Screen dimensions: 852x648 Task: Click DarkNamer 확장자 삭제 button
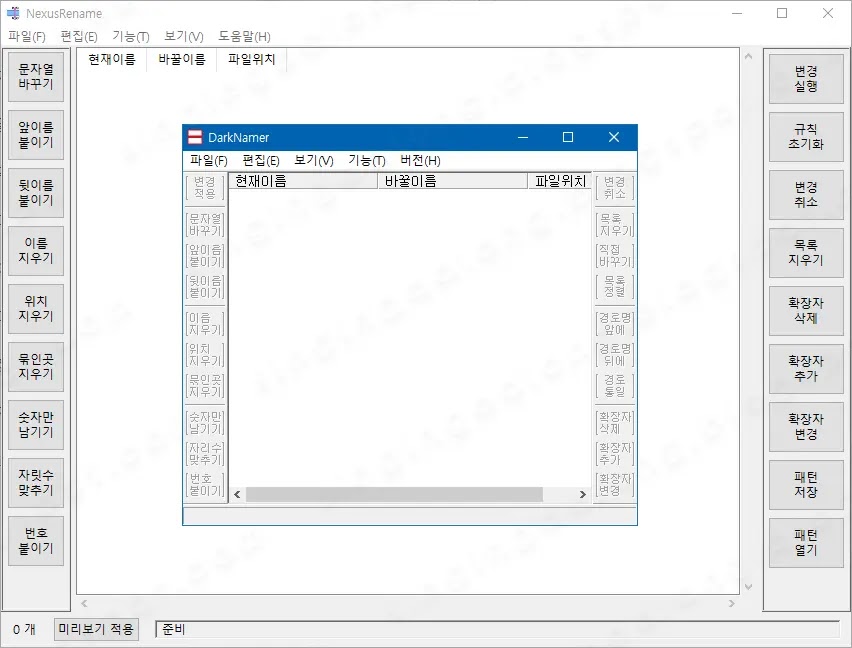pos(615,423)
